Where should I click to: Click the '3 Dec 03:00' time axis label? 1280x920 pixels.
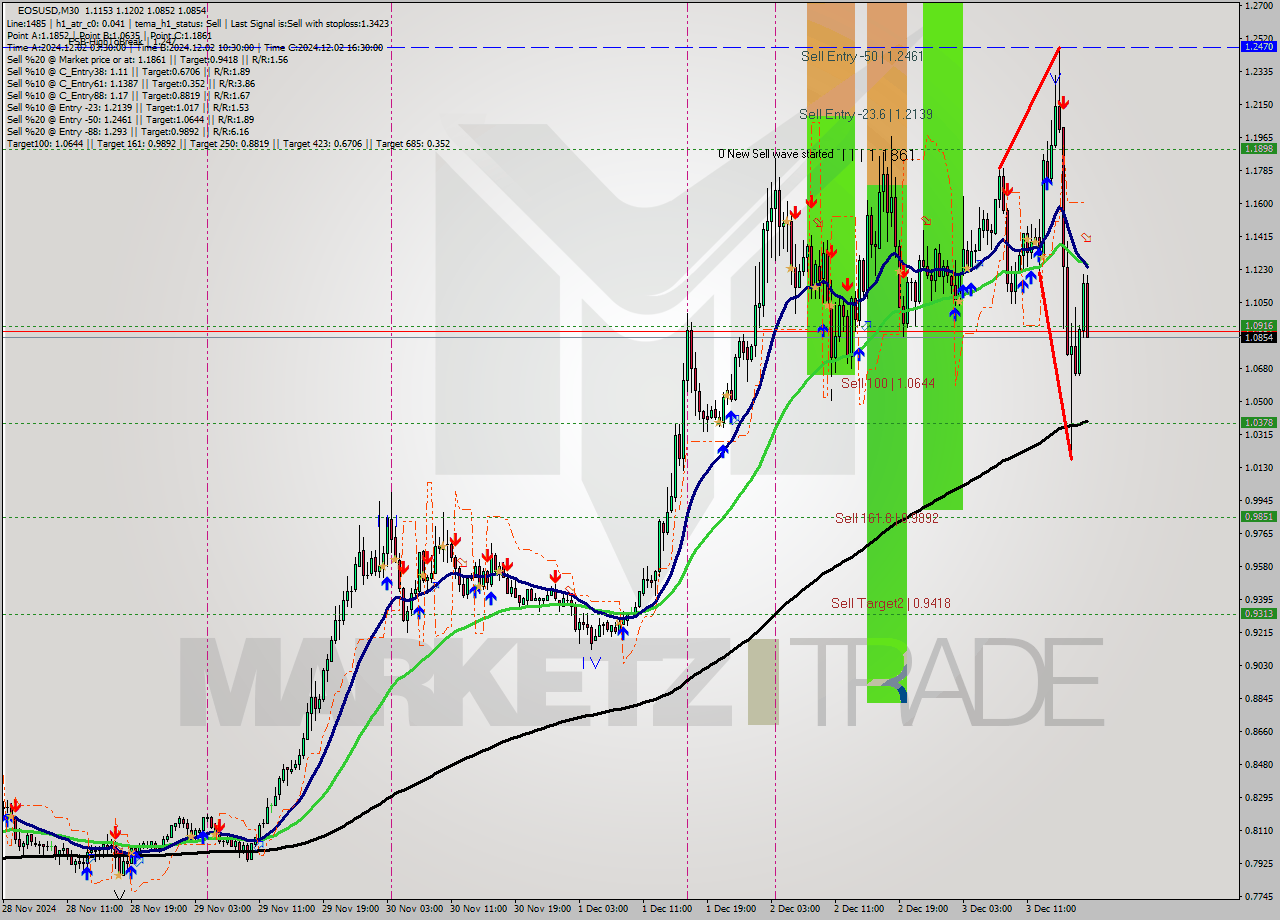(988, 909)
